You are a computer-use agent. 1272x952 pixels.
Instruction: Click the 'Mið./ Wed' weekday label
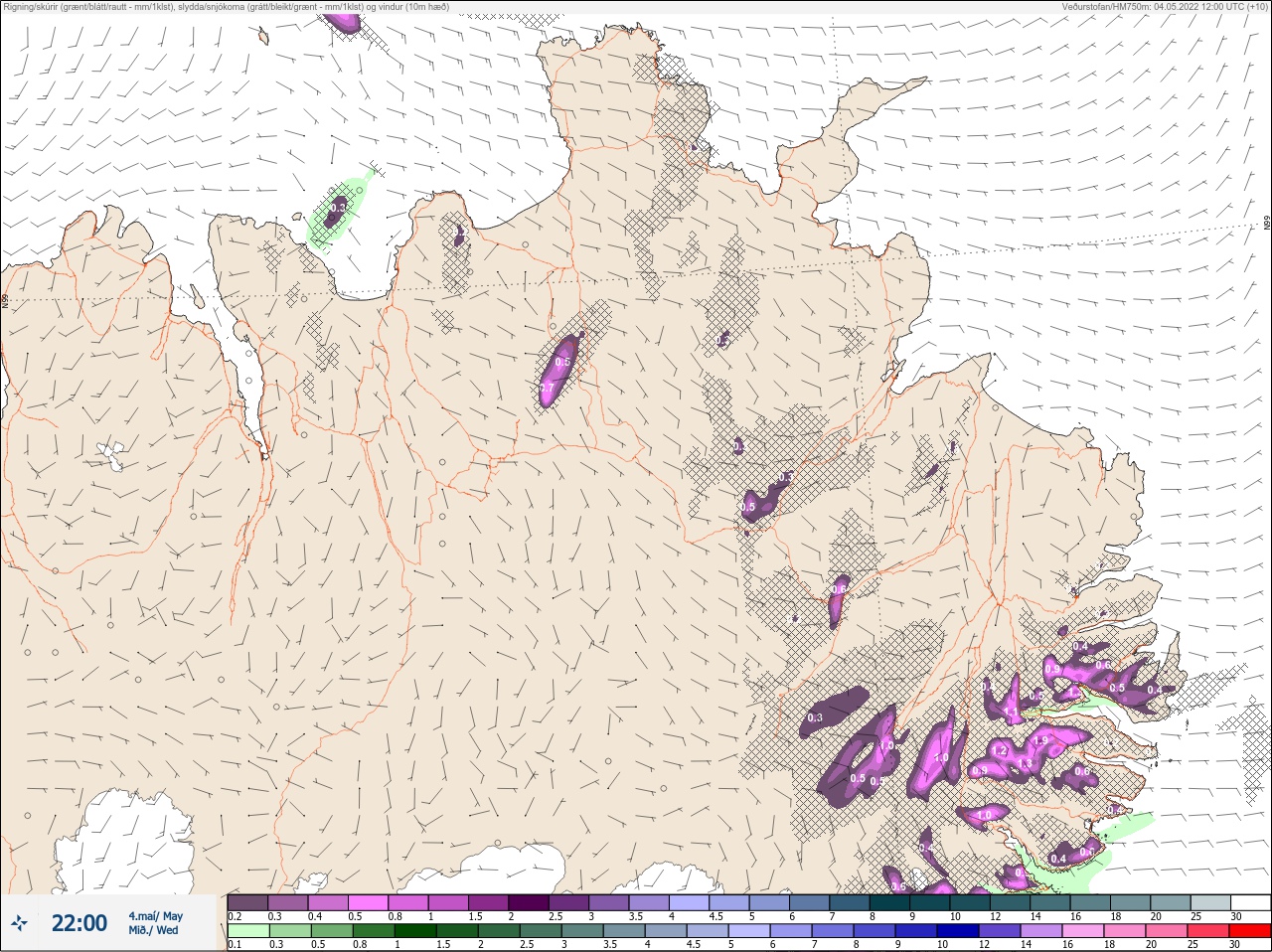click(x=154, y=930)
